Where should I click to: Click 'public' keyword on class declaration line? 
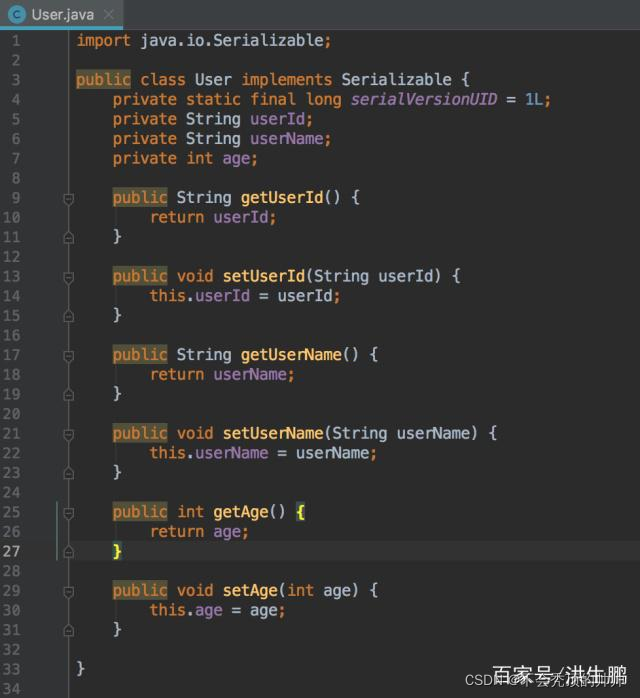(x=103, y=80)
